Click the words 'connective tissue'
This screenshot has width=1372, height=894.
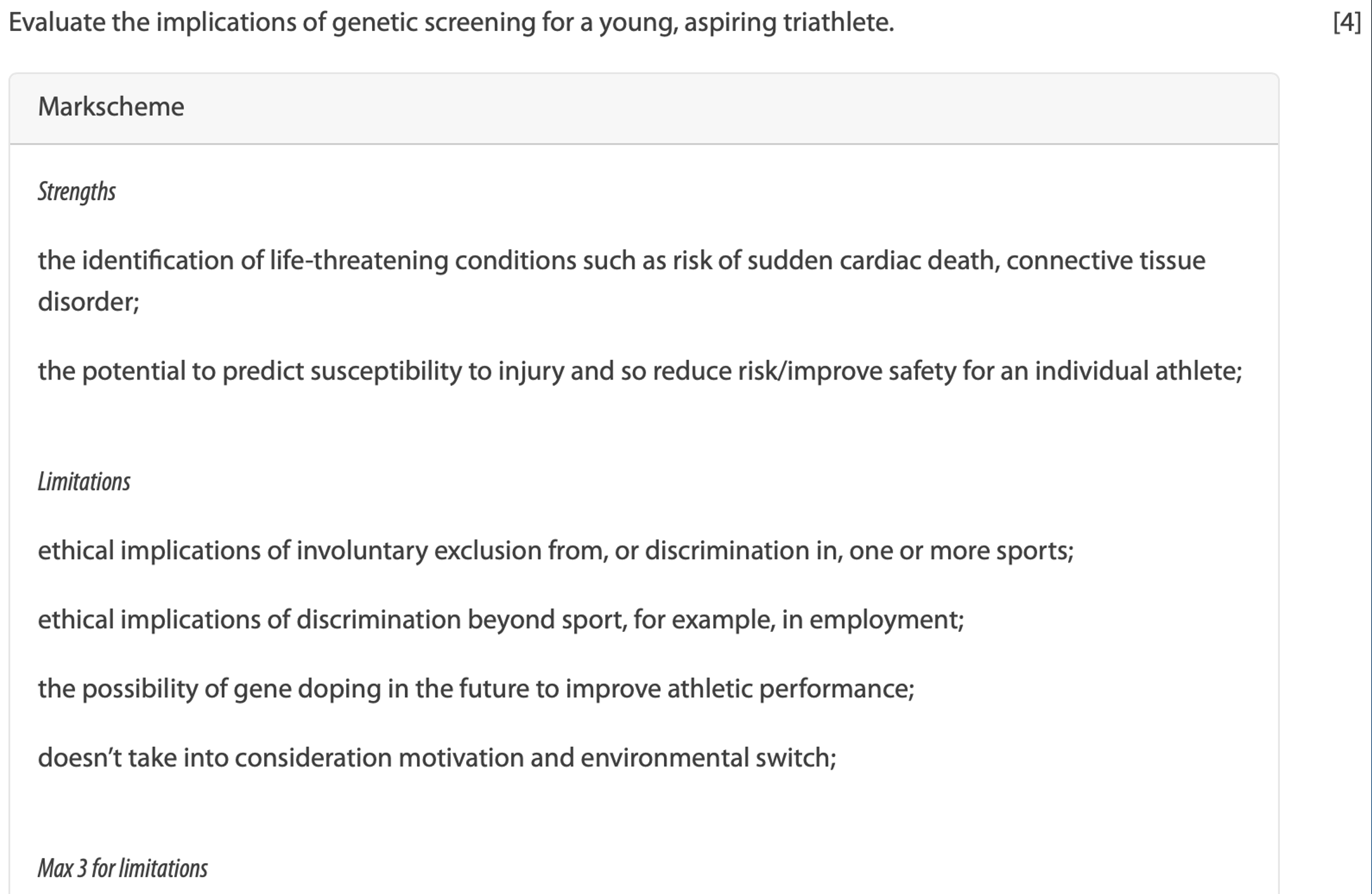pos(1105,261)
